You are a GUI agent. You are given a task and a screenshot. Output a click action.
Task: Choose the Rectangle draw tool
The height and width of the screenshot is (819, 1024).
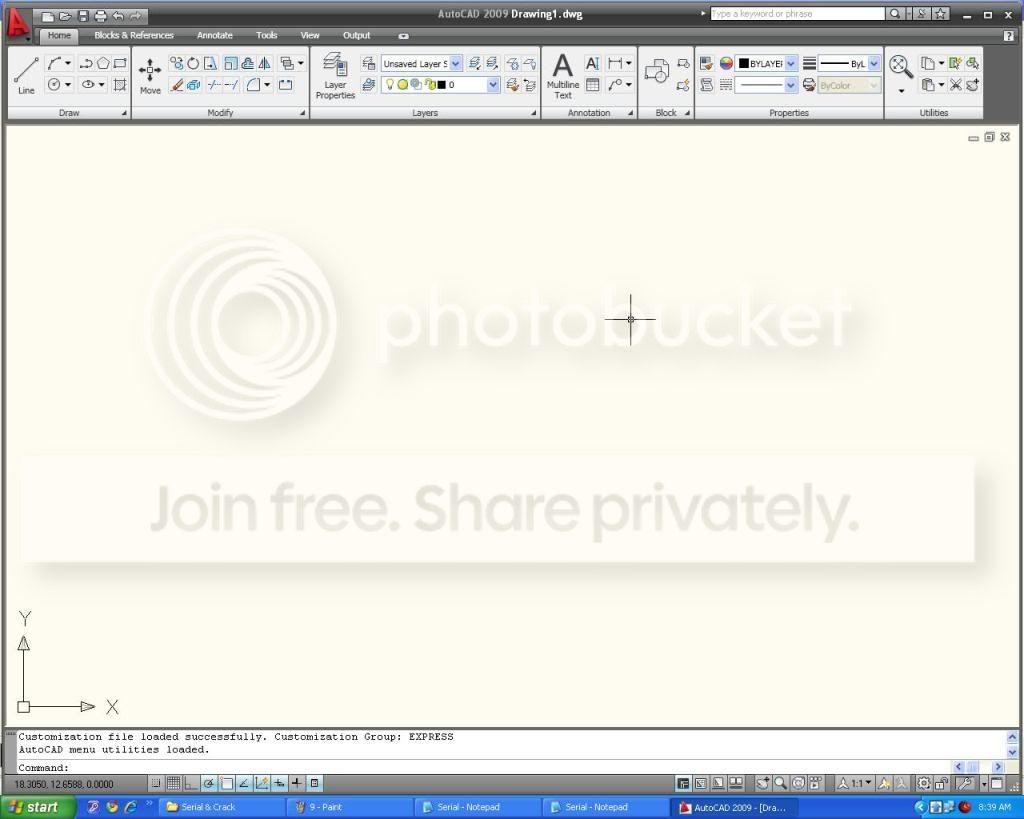pos(120,63)
